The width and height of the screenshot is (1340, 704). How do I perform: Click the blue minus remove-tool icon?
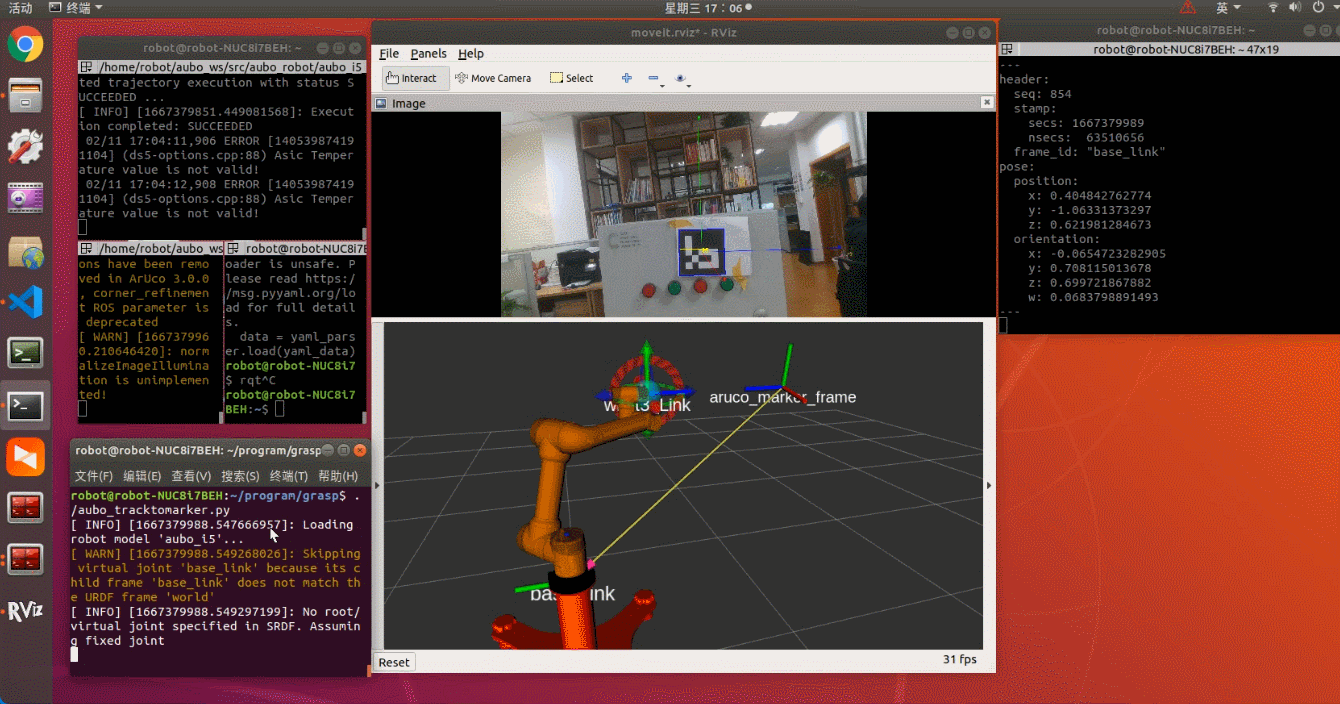coord(652,78)
